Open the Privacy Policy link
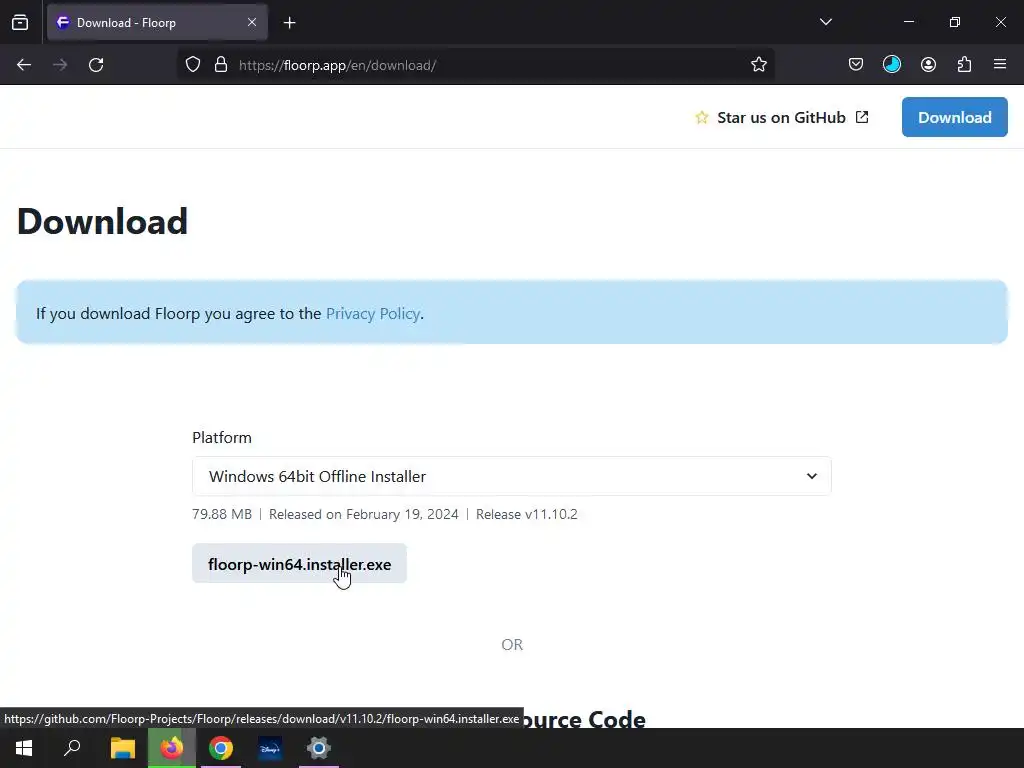 (x=372, y=313)
